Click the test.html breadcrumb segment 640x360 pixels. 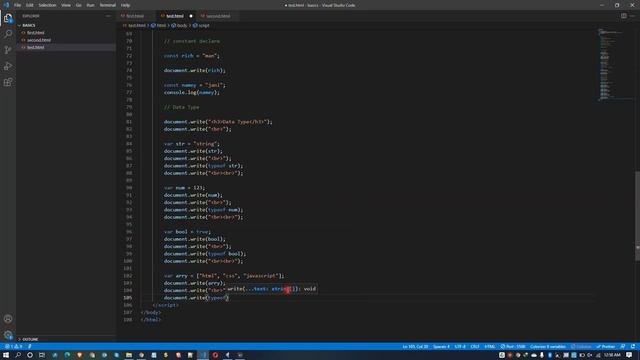[x=135, y=25]
